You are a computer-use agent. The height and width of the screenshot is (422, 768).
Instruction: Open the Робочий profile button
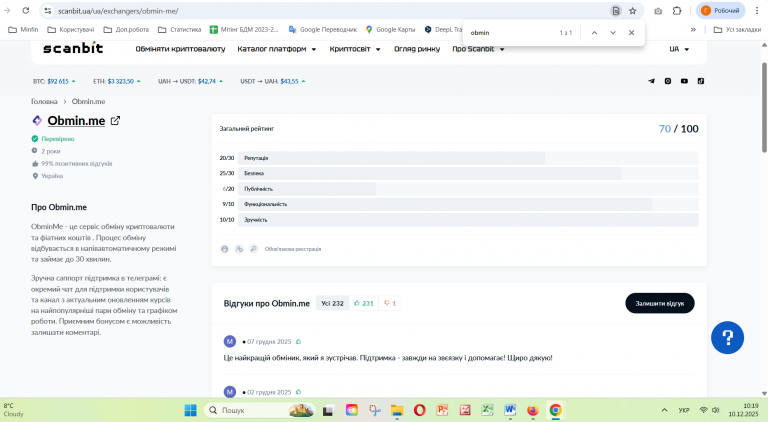(x=720, y=11)
